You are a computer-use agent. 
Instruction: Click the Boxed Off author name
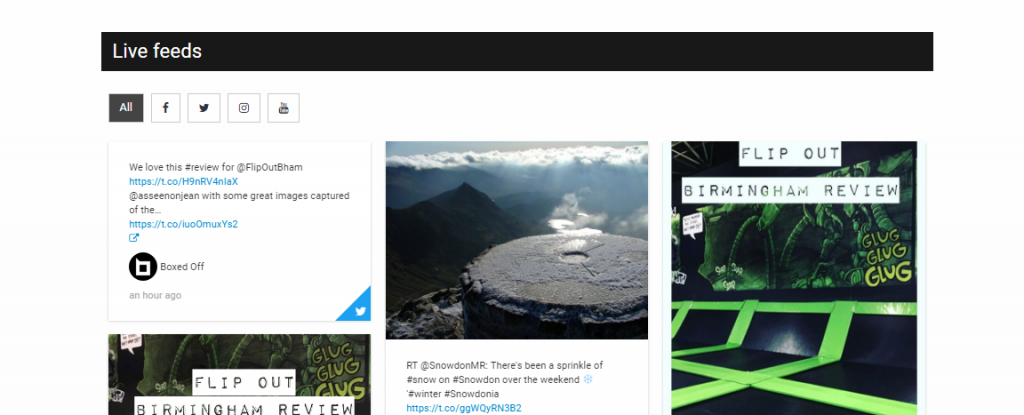point(182,267)
